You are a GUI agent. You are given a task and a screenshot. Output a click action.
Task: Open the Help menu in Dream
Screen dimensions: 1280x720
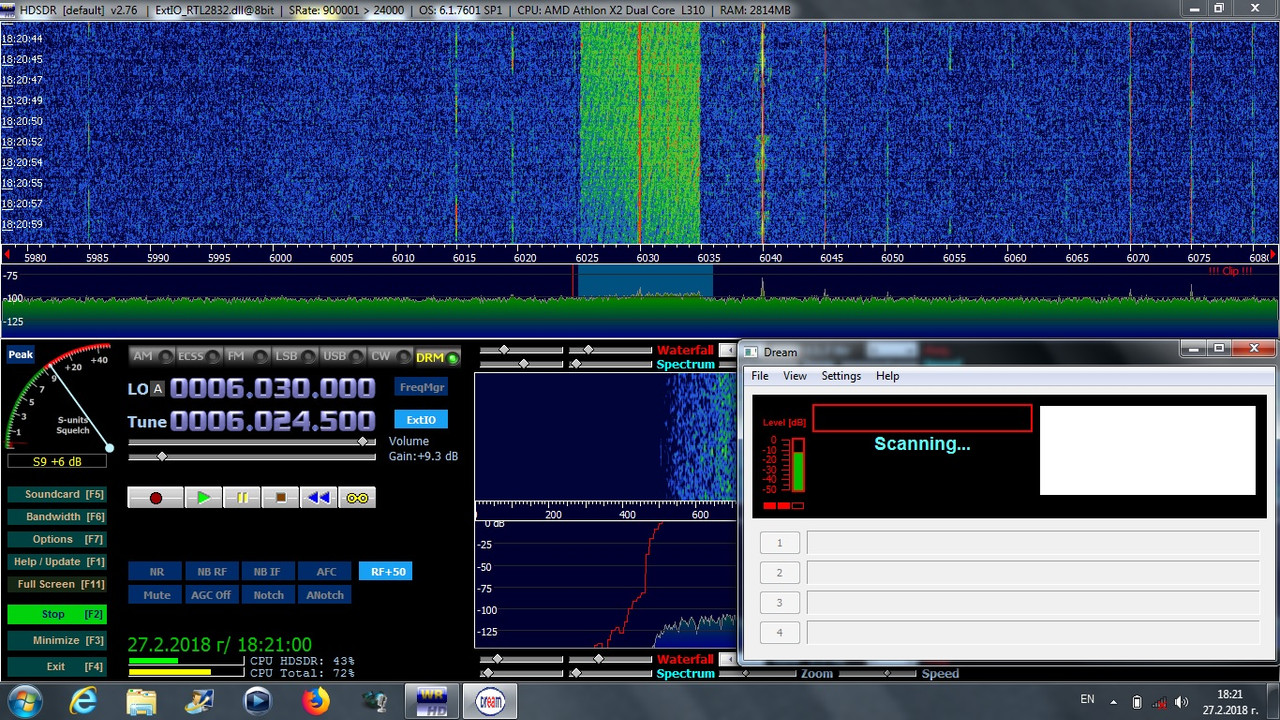[887, 376]
